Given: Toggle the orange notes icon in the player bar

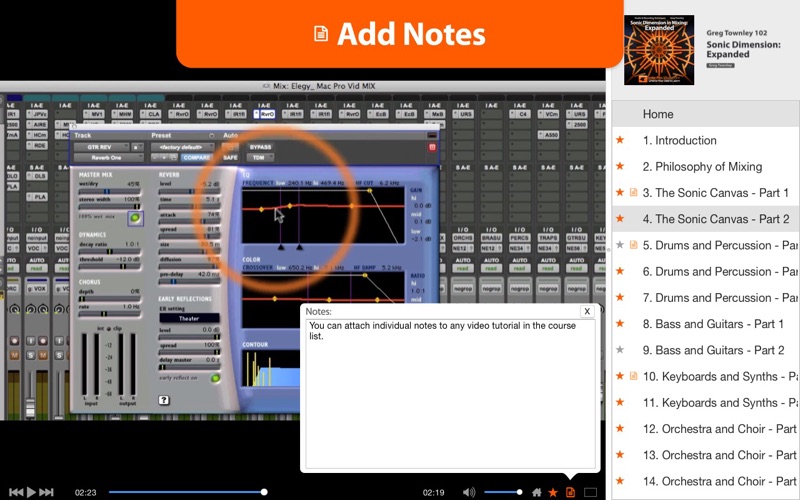Looking at the screenshot, I should (x=570, y=492).
